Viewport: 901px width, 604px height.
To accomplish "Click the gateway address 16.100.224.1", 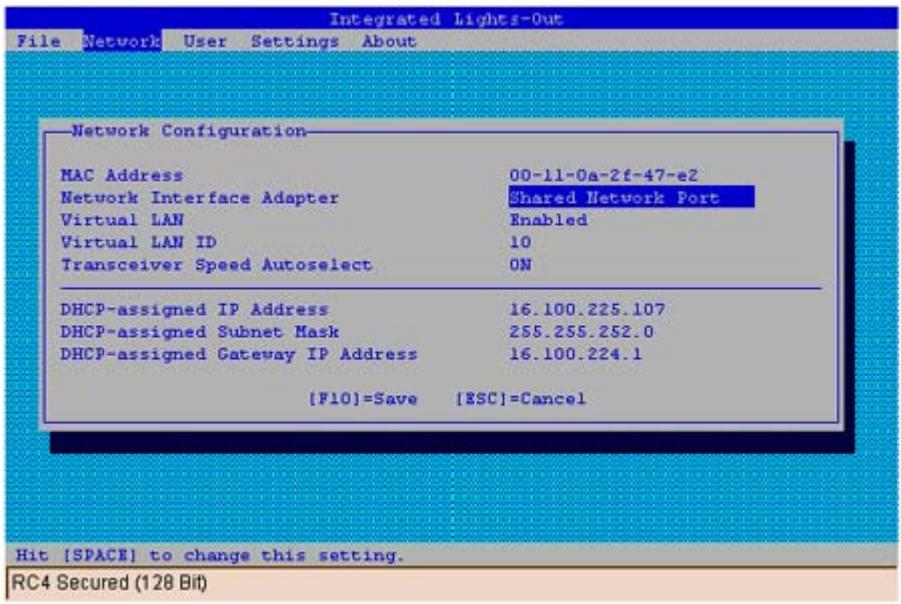I will point(576,354).
